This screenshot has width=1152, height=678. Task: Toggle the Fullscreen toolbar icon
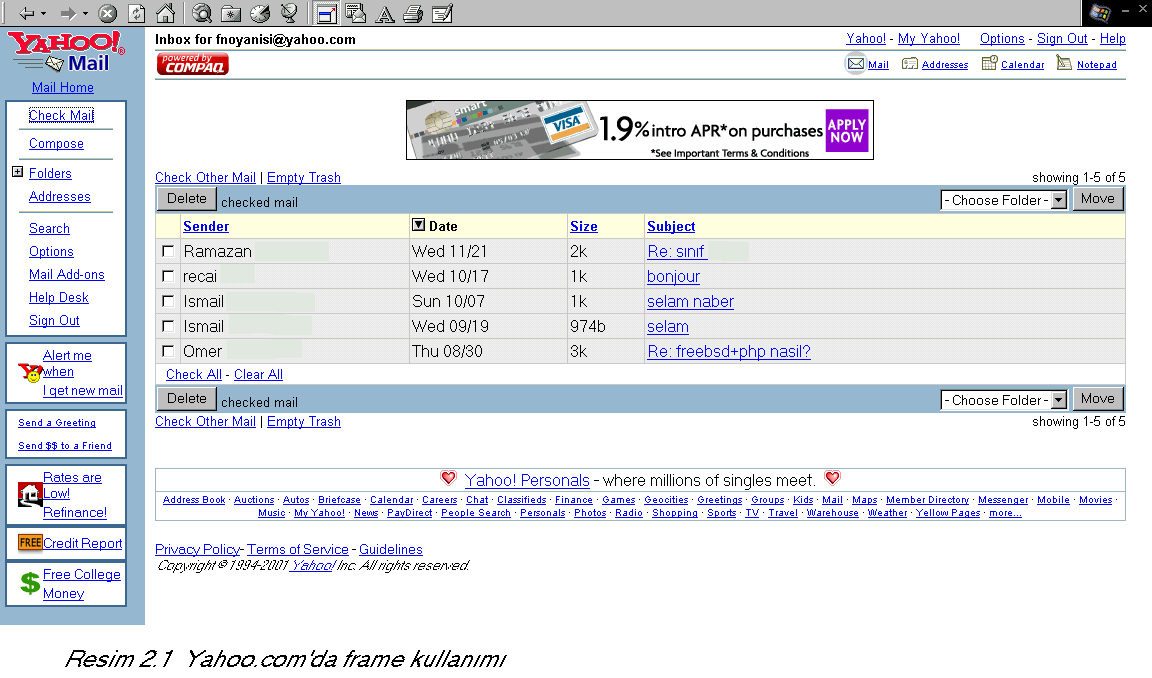[326, 13]
